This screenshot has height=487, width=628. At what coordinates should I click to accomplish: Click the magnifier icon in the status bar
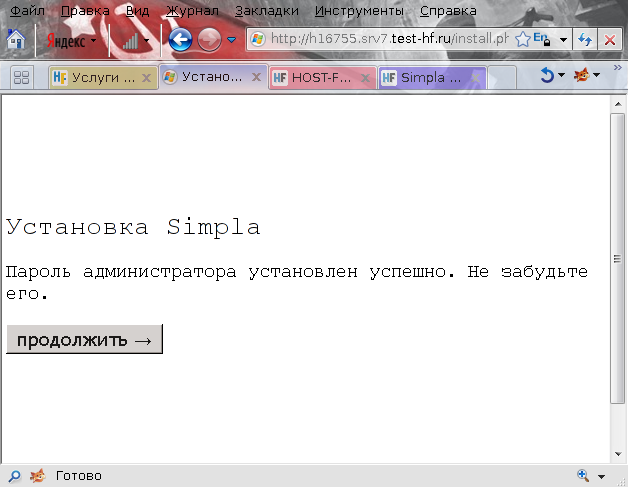pos(14,476)
